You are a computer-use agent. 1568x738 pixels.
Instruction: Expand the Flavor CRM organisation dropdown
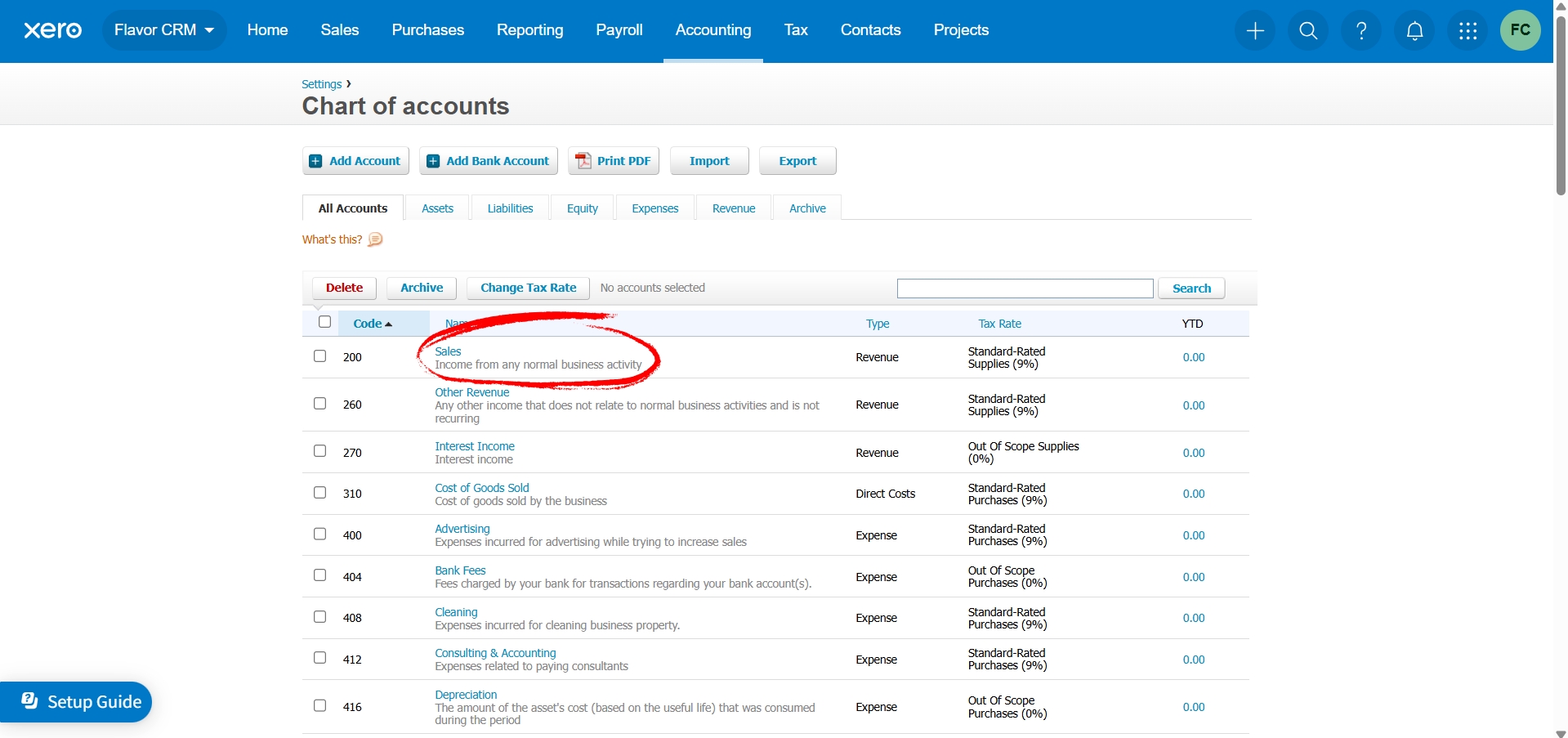[x=164, y=30]
